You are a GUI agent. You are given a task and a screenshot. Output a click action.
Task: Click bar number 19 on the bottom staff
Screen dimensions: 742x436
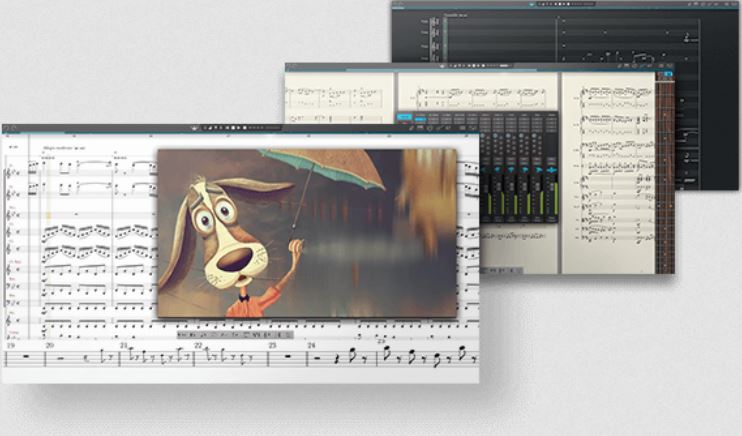pyautogui.click(x=10, y=346)
